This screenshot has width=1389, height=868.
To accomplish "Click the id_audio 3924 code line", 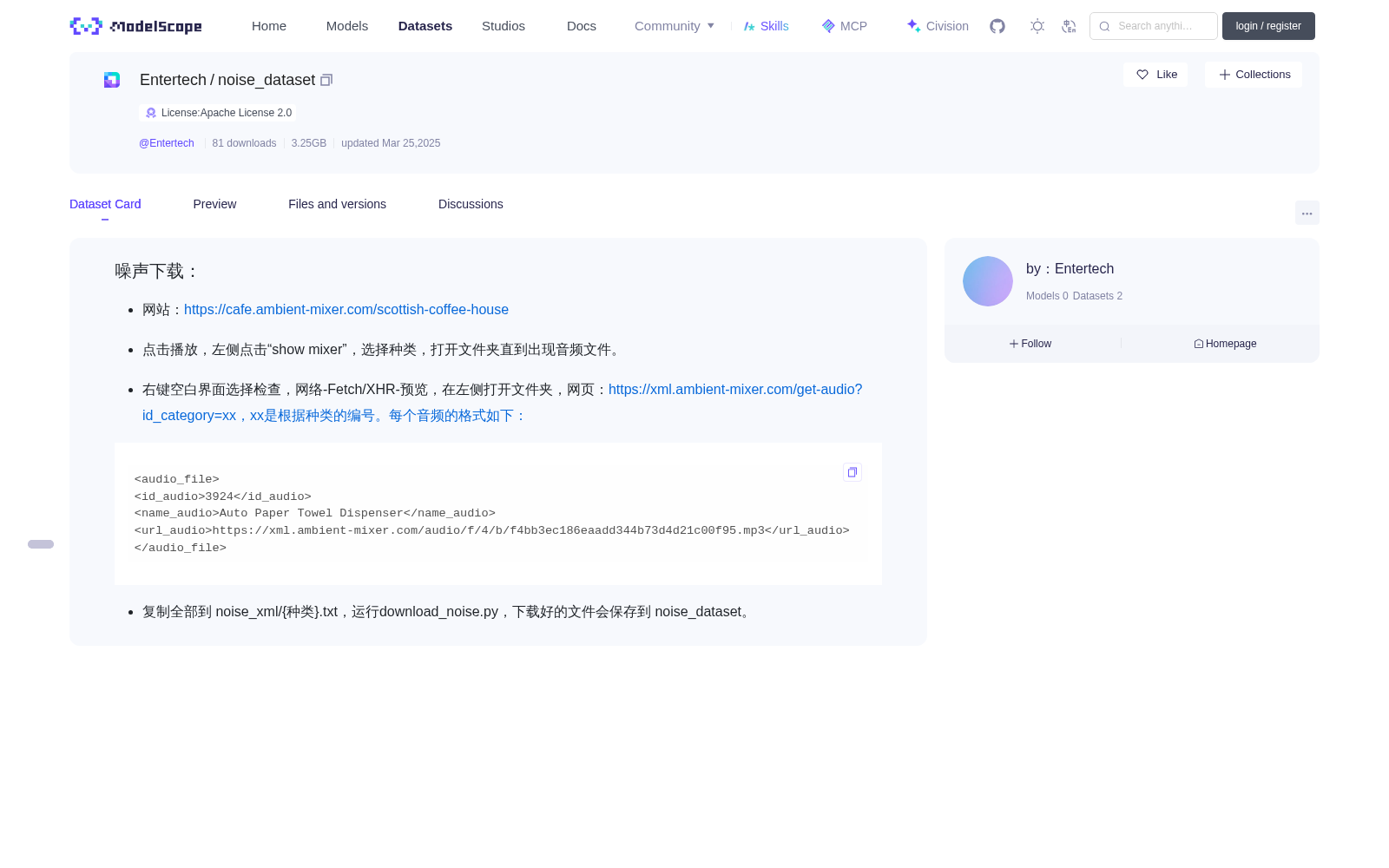I will 222,496.
